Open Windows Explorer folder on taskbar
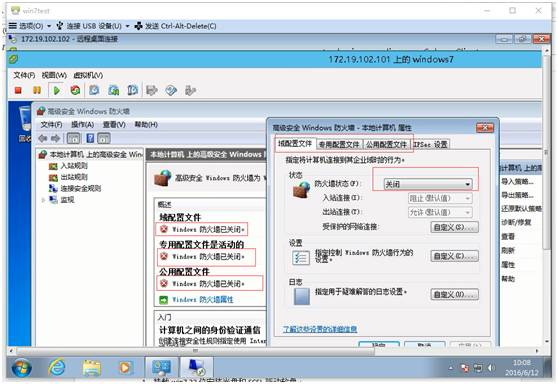Viewport: 558px width, 384px height. (92, 367)
